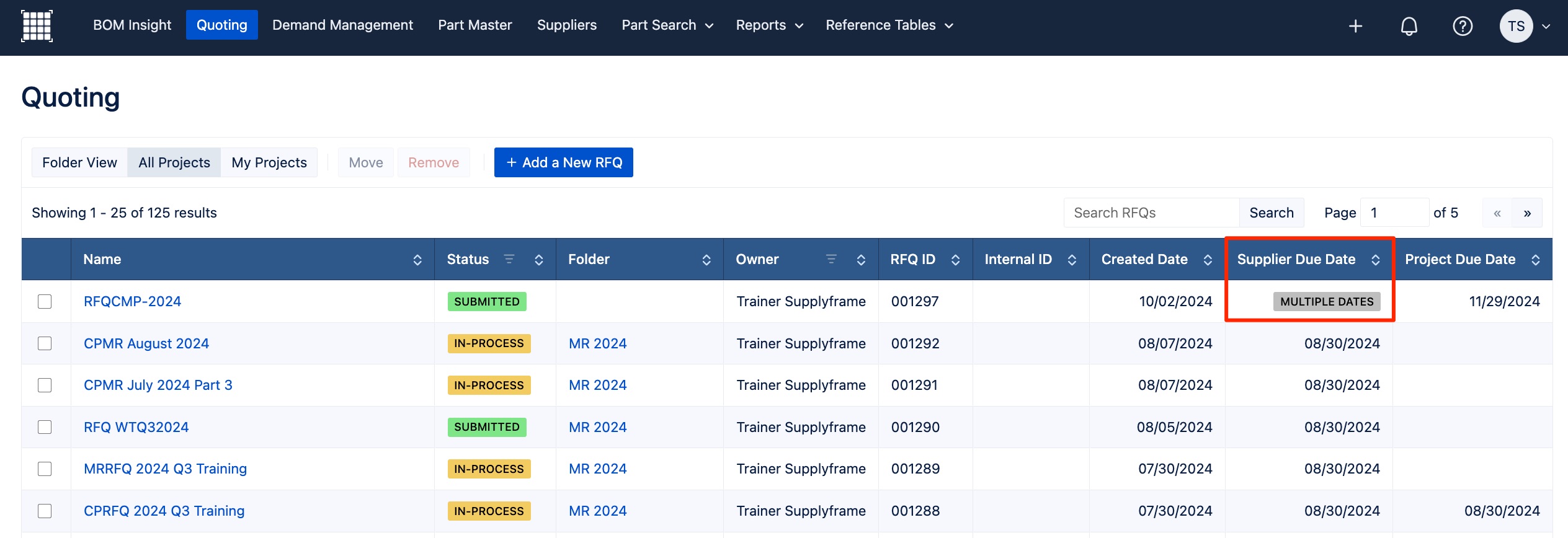This screenshot has width=1568, height=538.
Task: Open CPMR August 2024 link
Action: (x=146, y=343)
